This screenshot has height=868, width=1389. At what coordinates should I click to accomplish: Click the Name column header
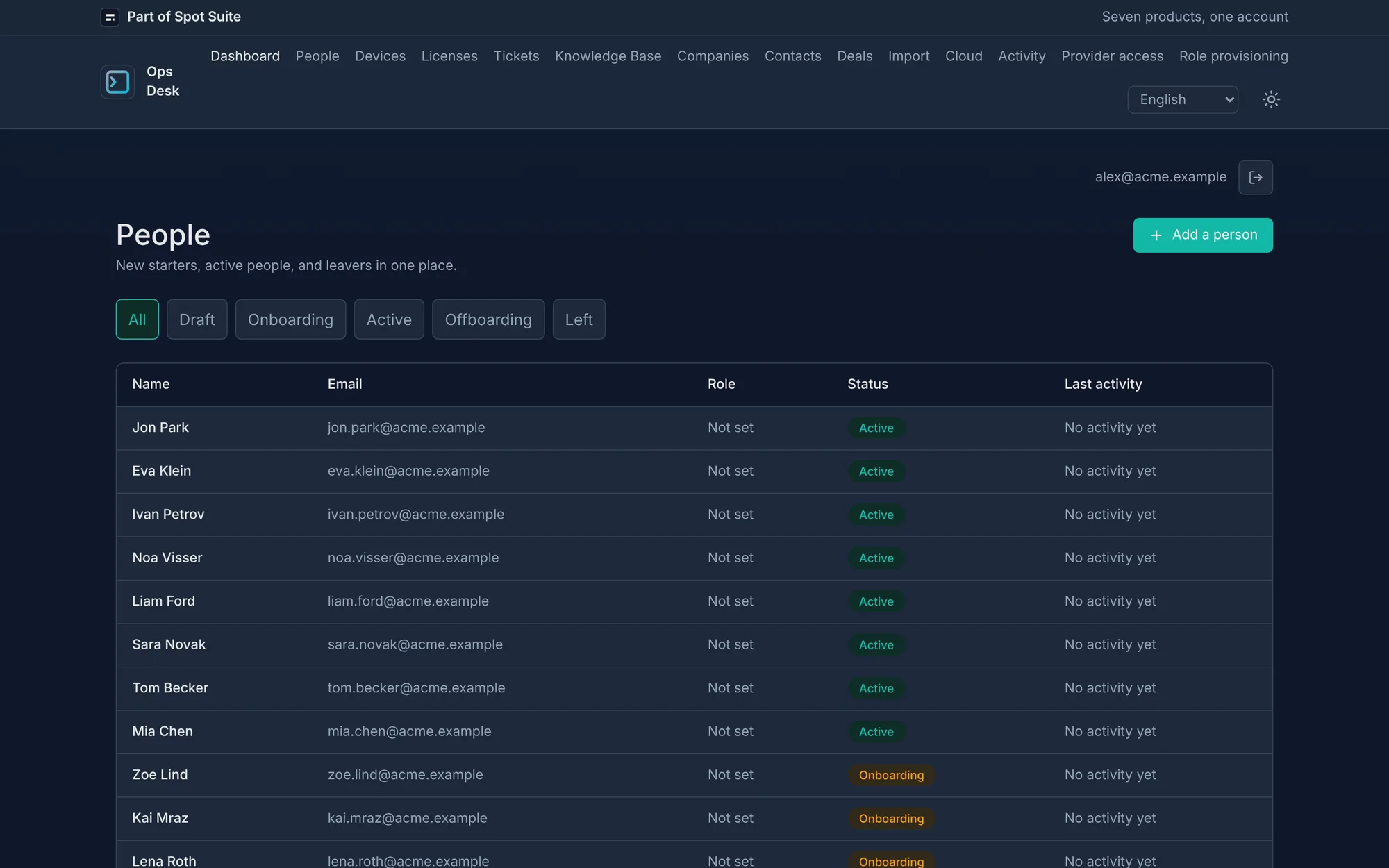coord(151,384)
